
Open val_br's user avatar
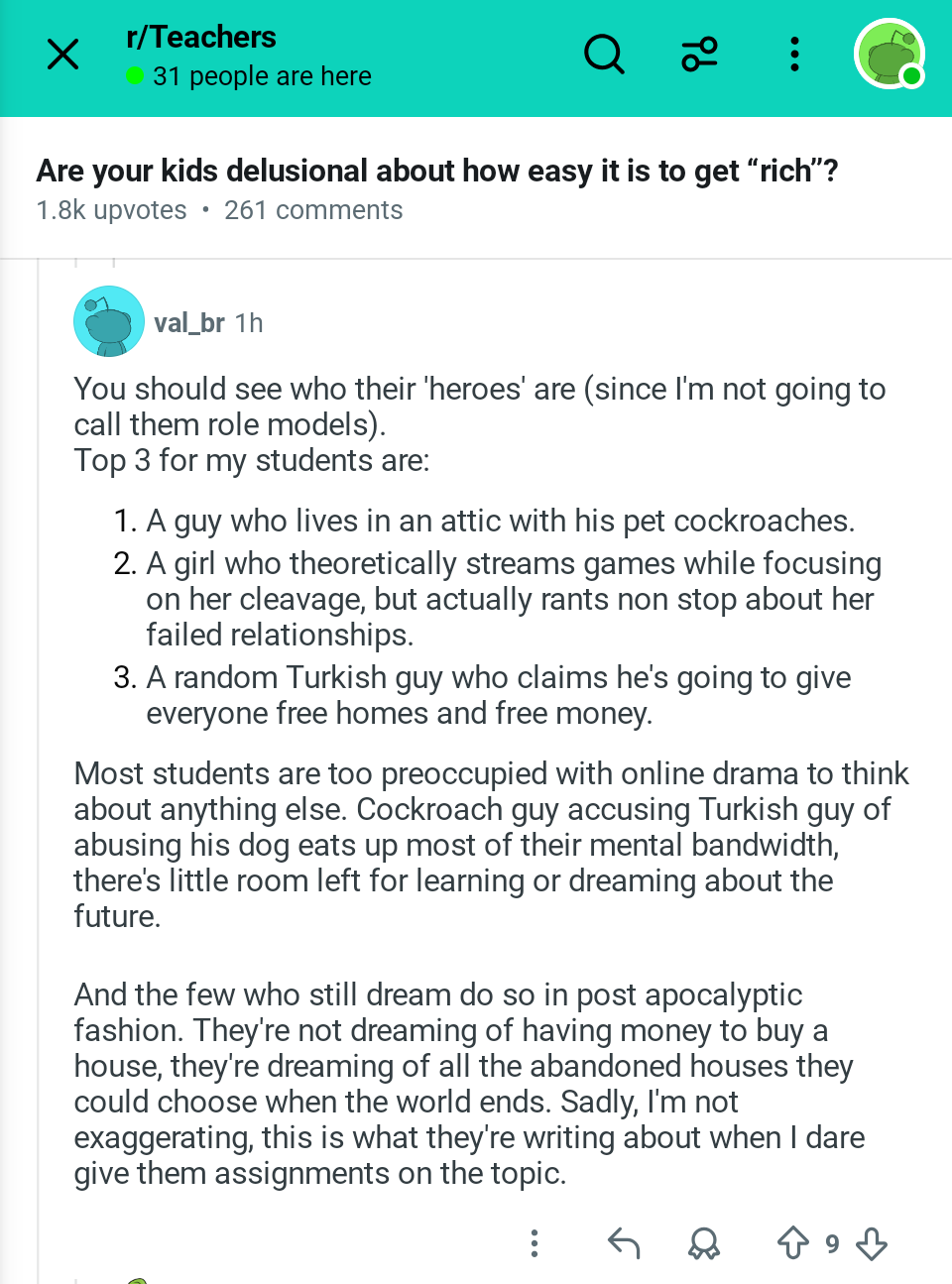coord(109,321)
